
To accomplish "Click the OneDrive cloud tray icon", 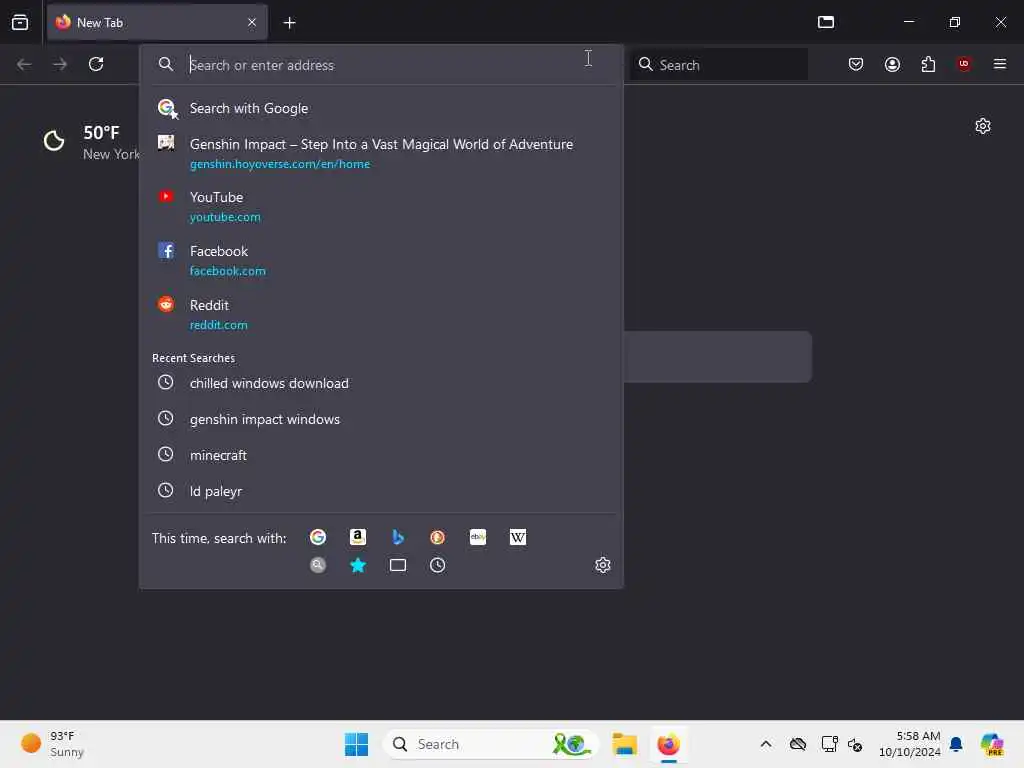I will (798, 744).
